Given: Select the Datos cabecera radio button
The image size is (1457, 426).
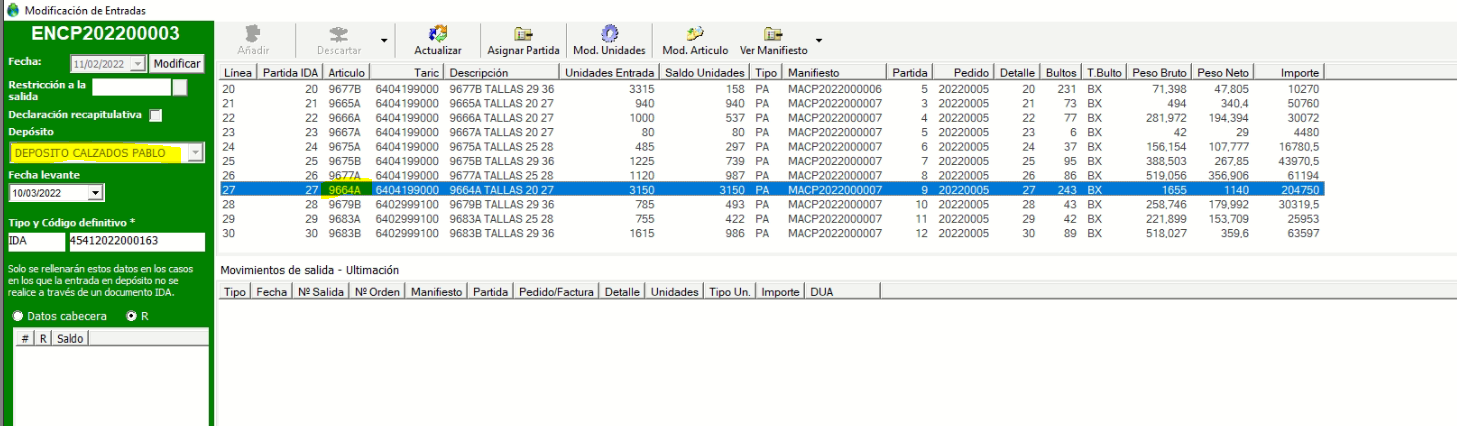Looking at the screenshot, I should (x=18, y=316).
